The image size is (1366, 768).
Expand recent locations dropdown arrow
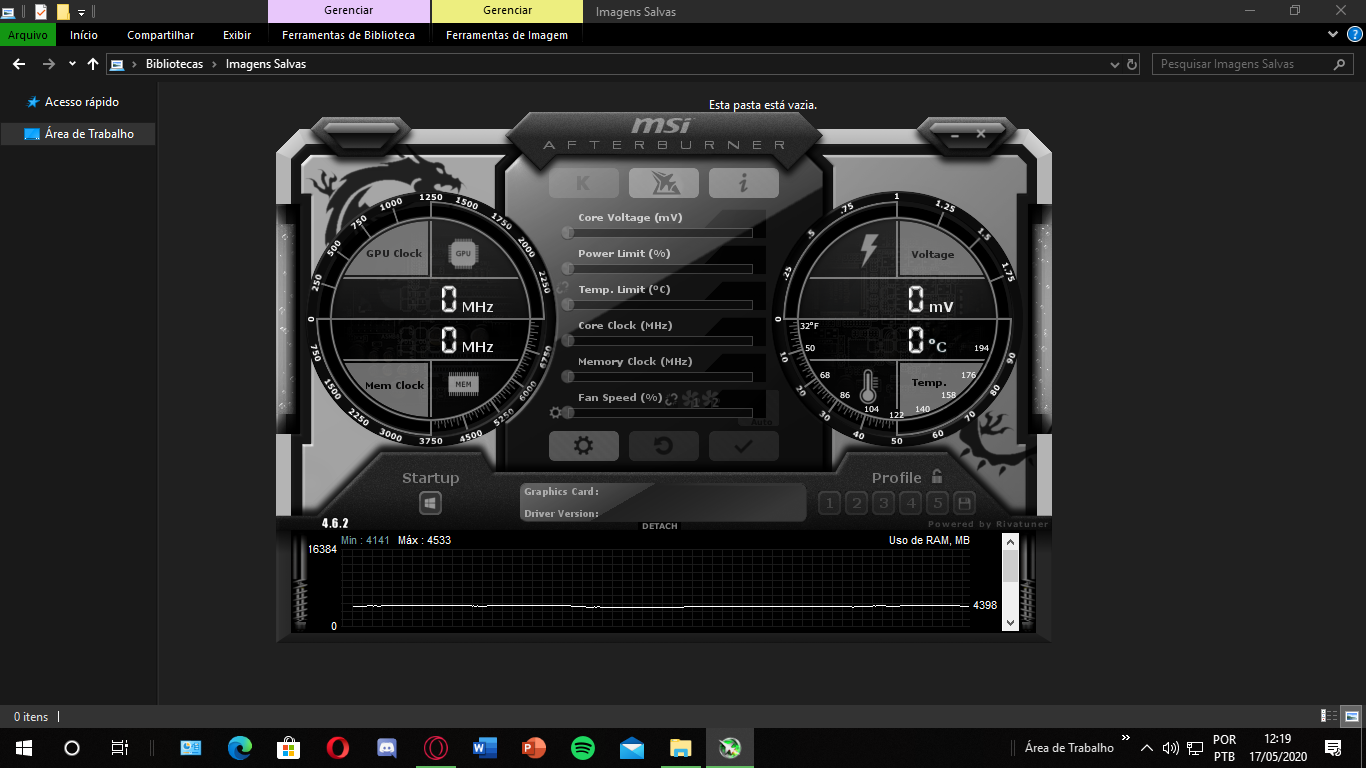(72, 64)
